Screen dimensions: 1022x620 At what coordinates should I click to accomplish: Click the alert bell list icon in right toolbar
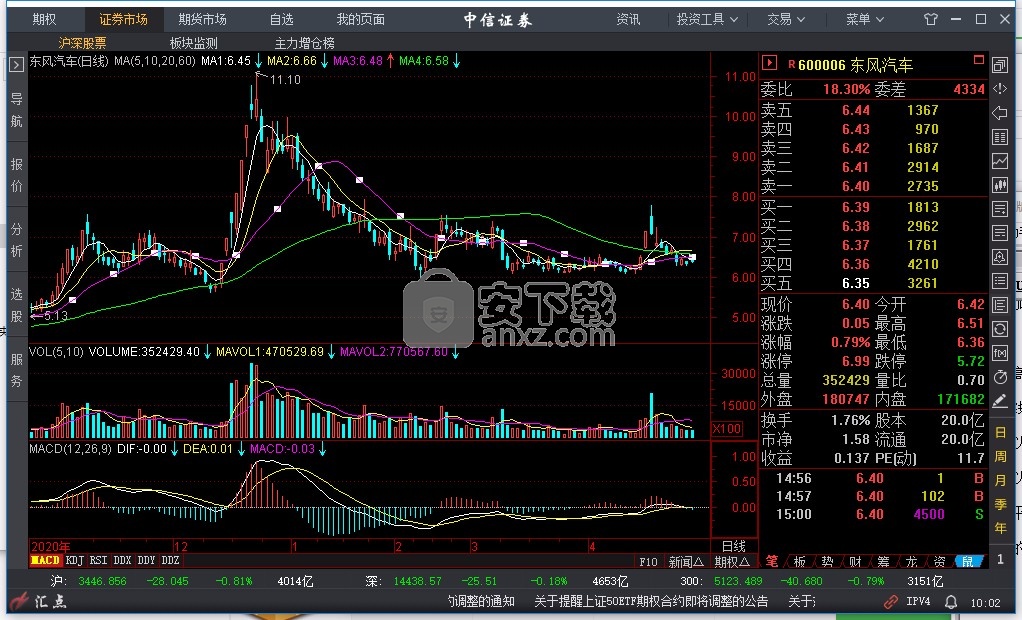(1000, 257)
